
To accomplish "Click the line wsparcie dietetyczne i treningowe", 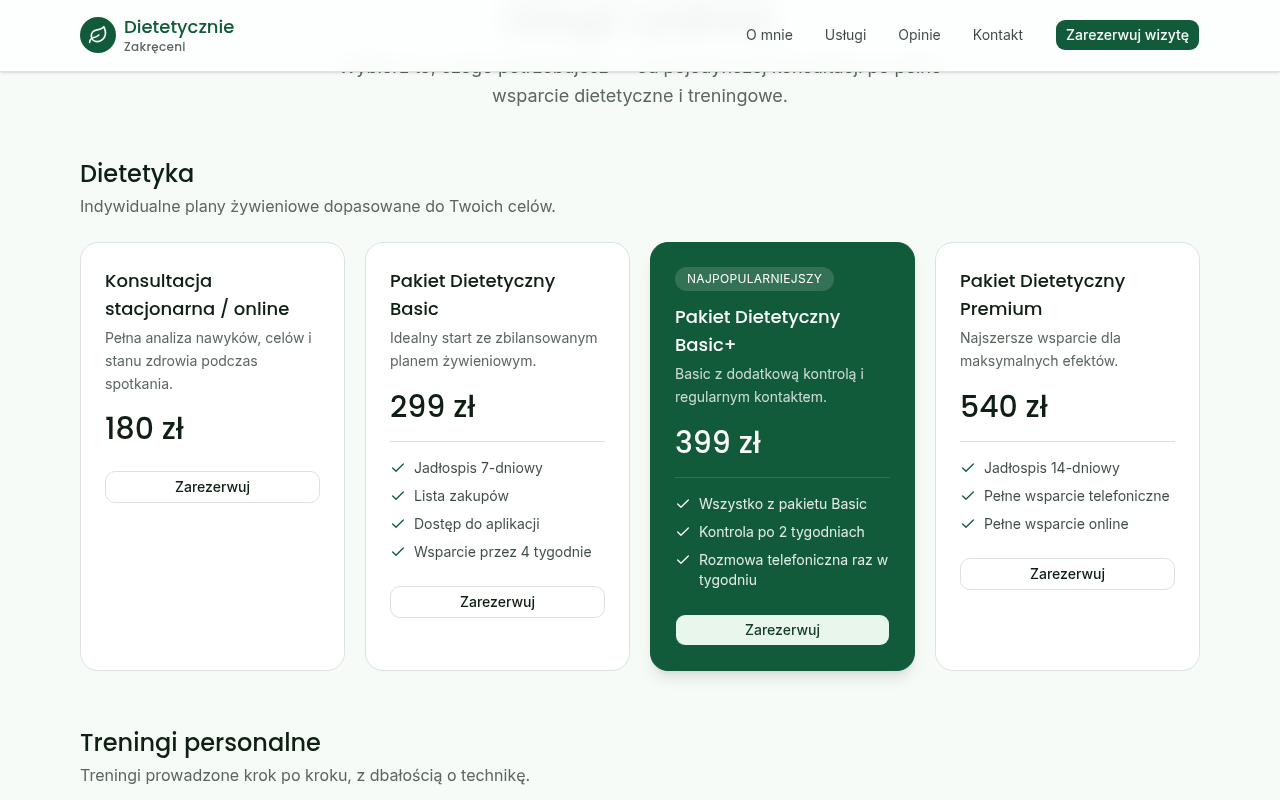I will 640,96.
